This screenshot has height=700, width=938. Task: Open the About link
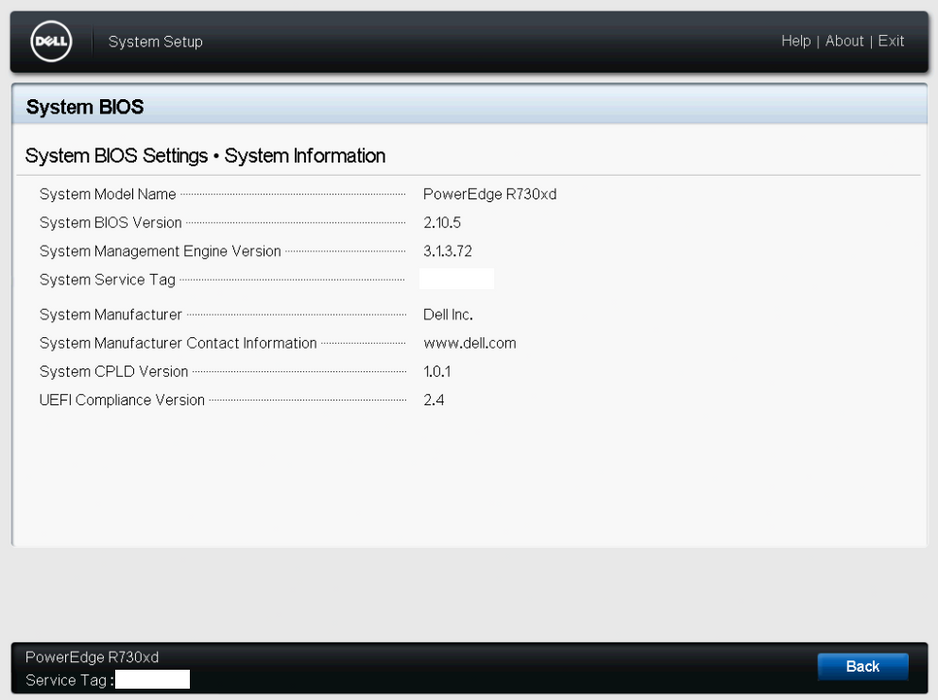(844, 41)
